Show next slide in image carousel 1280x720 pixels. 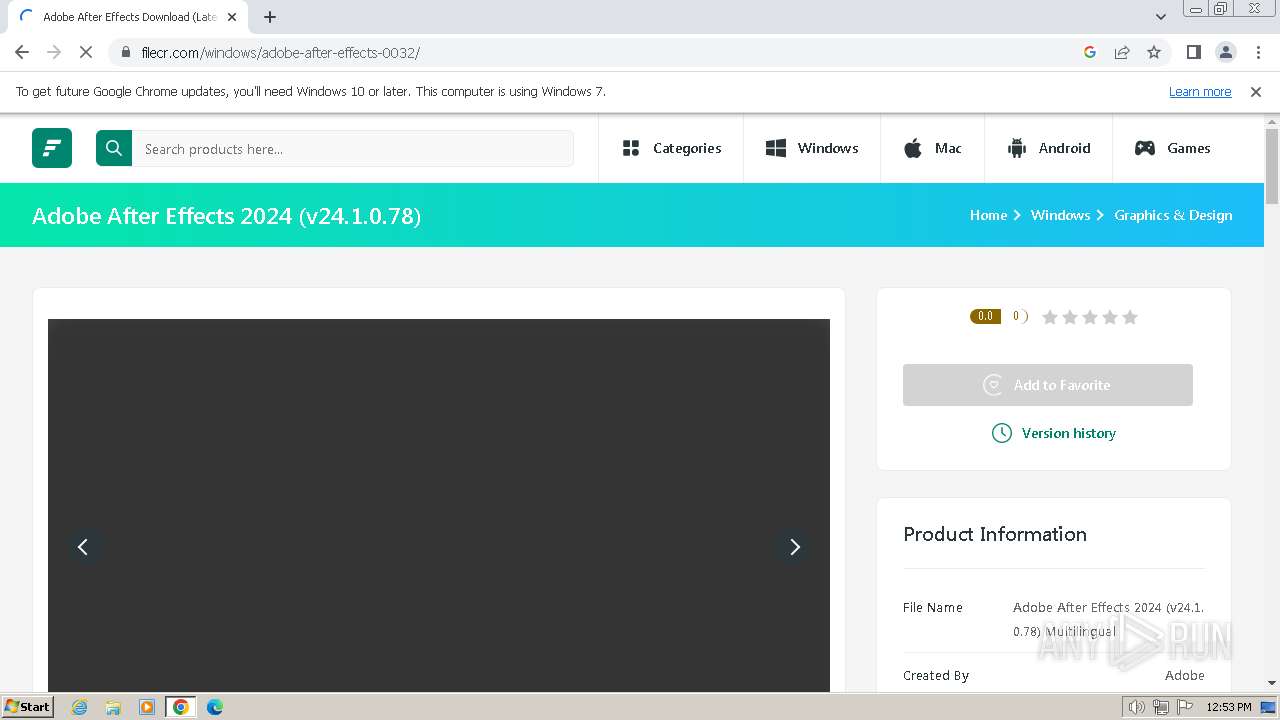coord(795,546)
